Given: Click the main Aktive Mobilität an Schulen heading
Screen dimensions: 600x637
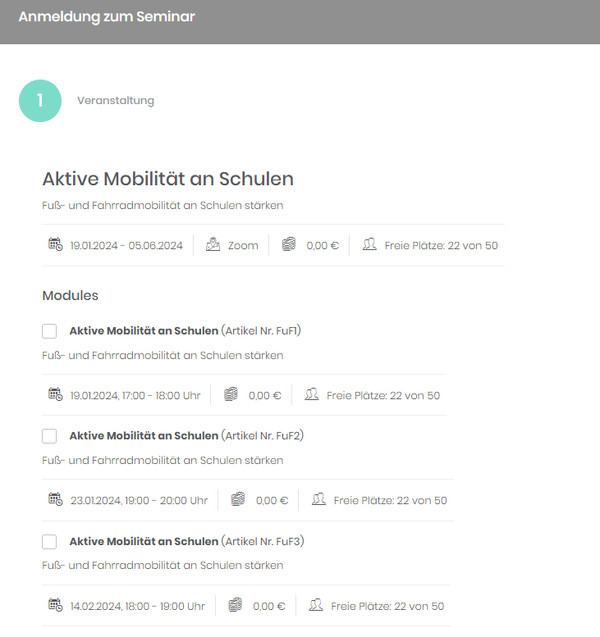Looking at the screenshot, I should pos(168,179).
